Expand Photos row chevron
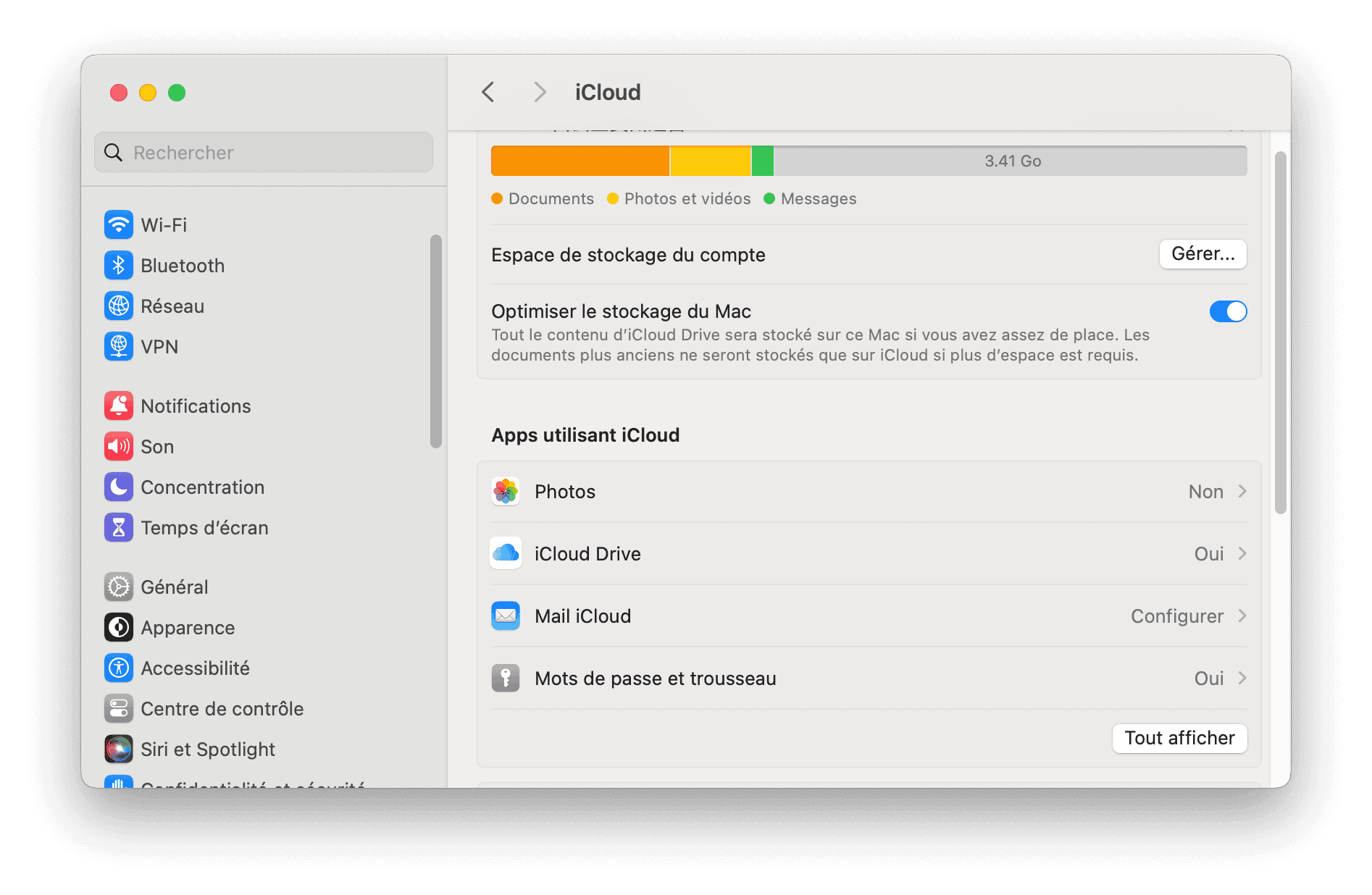This screenshot has width=1372, height=895. [1242, 492]
